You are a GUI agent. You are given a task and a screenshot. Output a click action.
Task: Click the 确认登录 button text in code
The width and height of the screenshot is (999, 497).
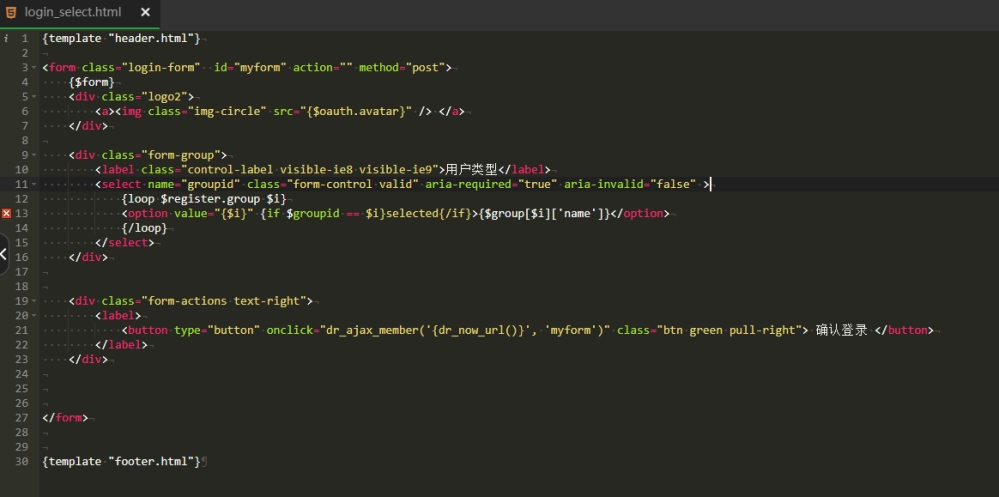(841, 330)
